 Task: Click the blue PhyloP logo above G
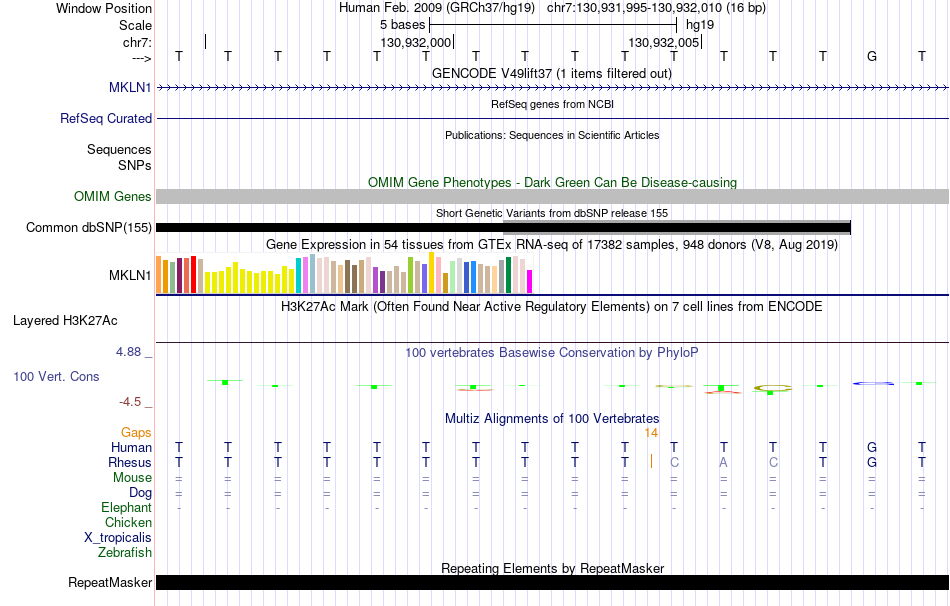[x=873, y=383]
